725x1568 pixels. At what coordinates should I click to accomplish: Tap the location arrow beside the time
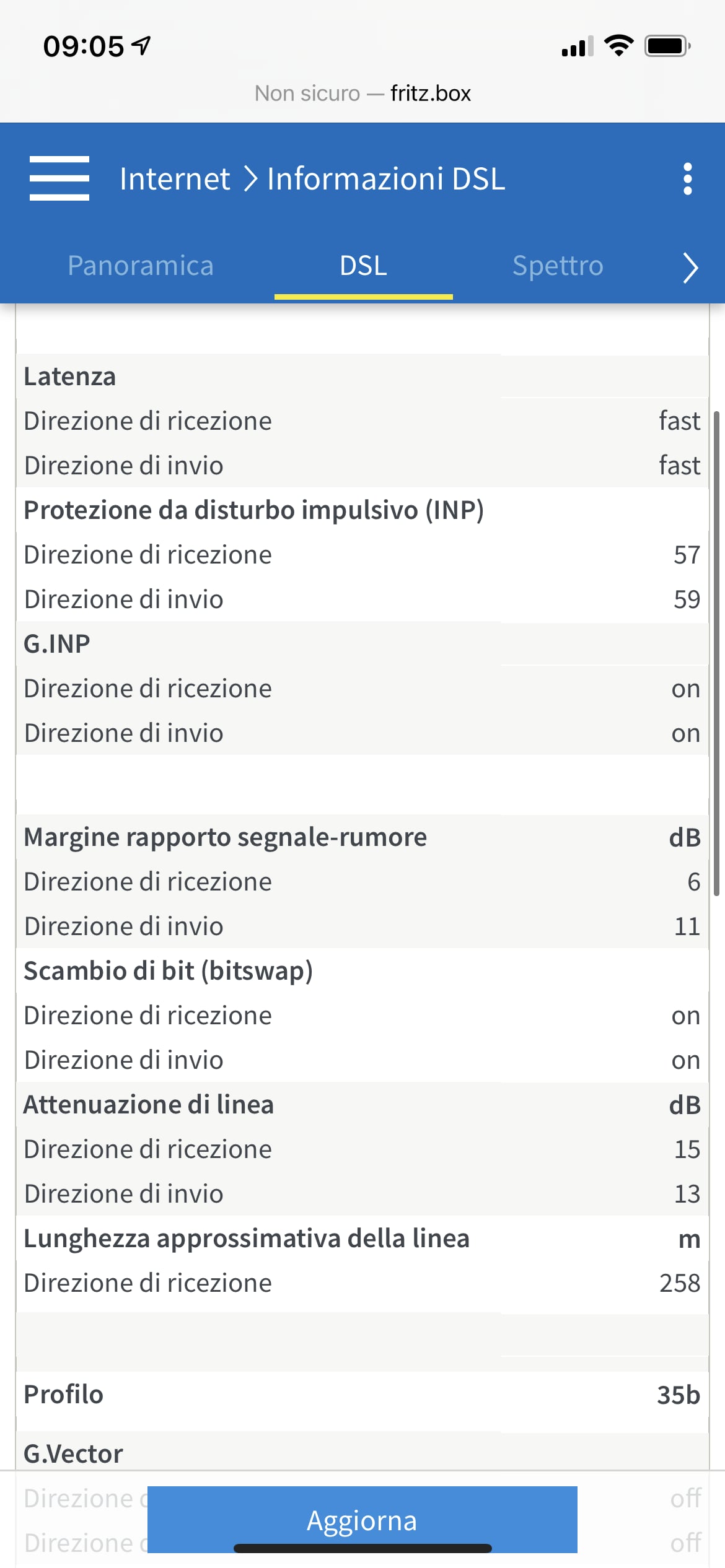pyautogui.click(x=143, y=45)
